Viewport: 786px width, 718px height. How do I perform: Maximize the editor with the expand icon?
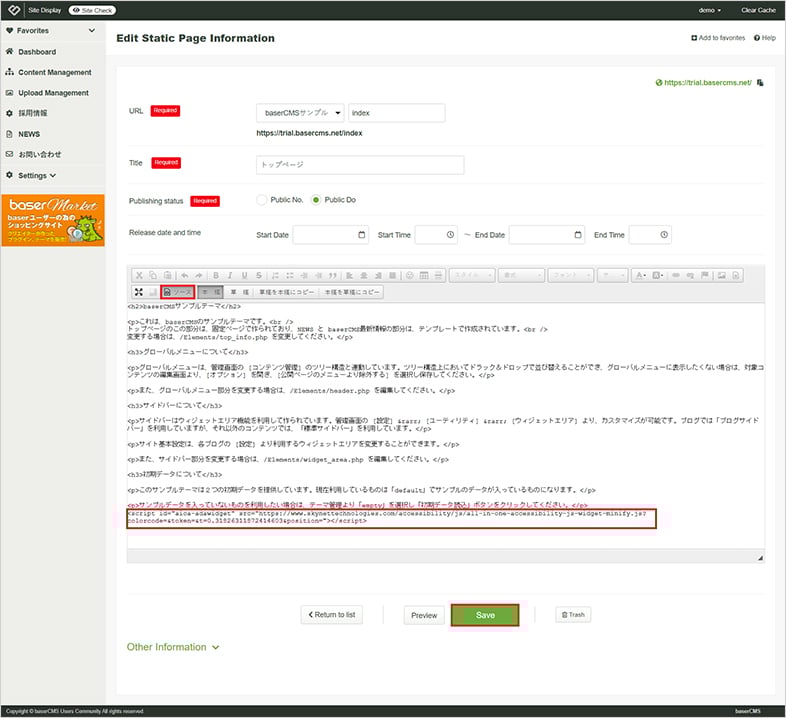coord(139,292)
